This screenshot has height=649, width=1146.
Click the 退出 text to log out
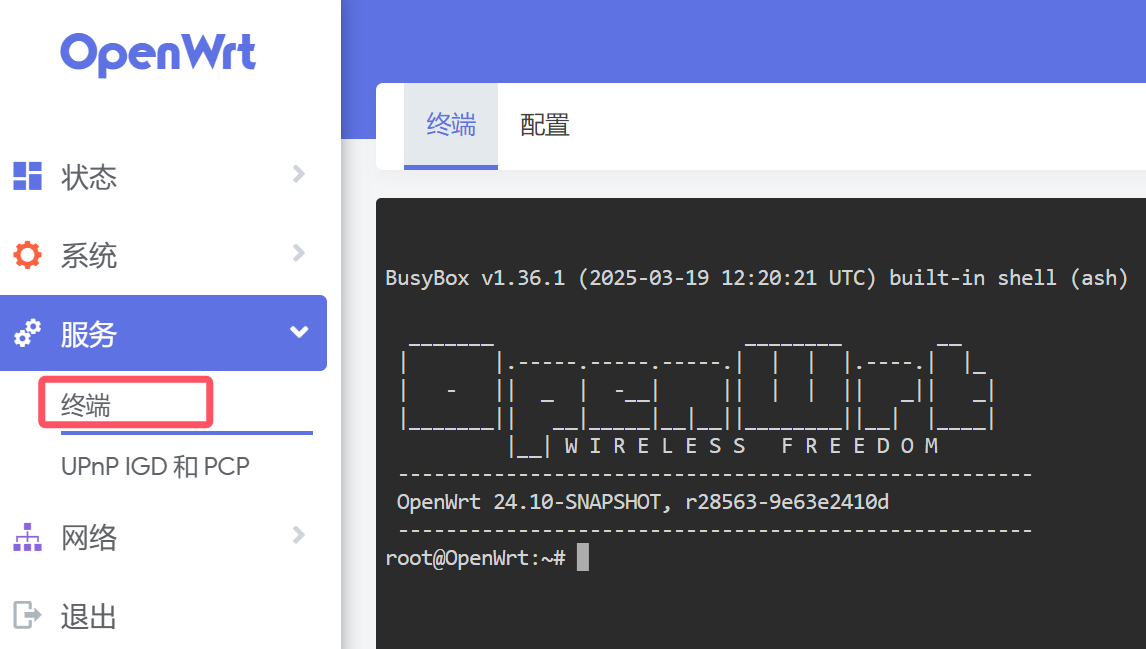(89, 616)
